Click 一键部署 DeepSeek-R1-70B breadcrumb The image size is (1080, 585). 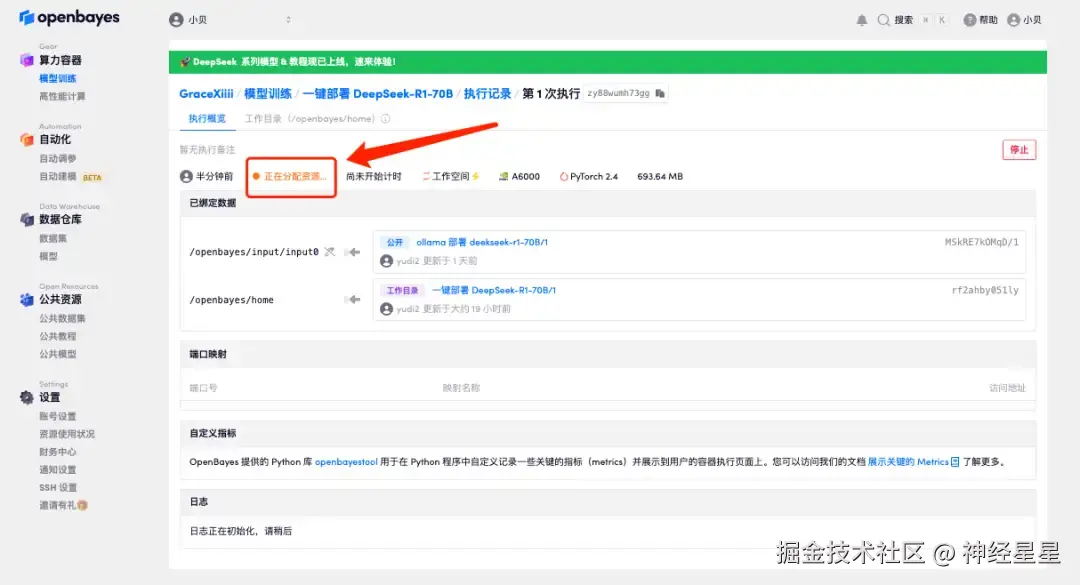(x=377, y=94)
